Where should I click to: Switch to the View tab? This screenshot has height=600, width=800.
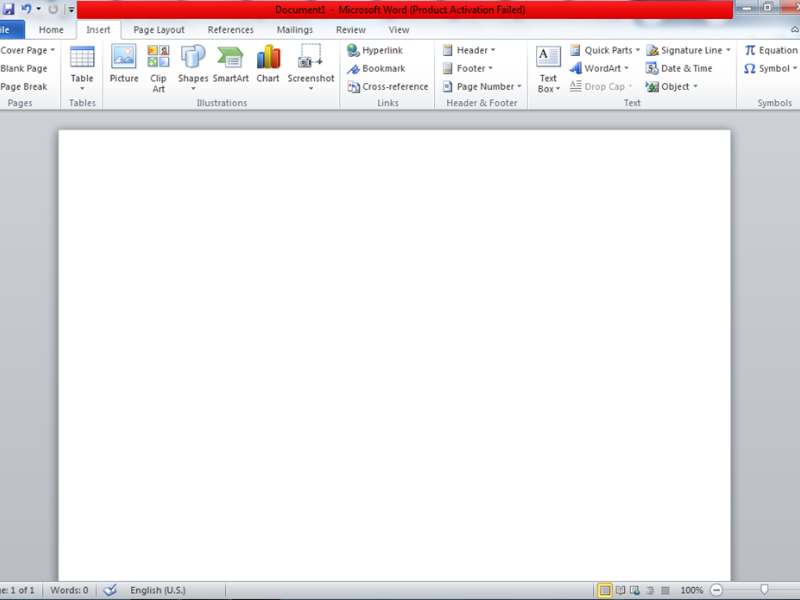pyautogui.click(x=399, y=30)
